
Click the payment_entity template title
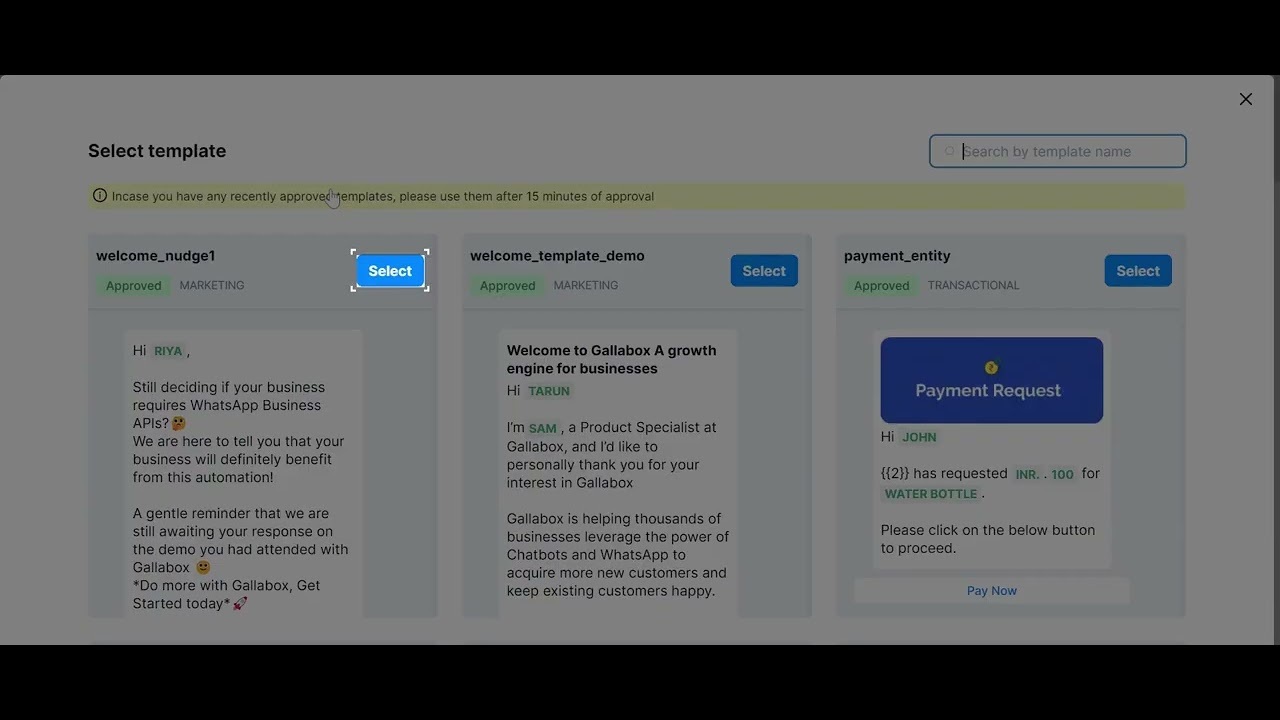(x=897, y=256)
